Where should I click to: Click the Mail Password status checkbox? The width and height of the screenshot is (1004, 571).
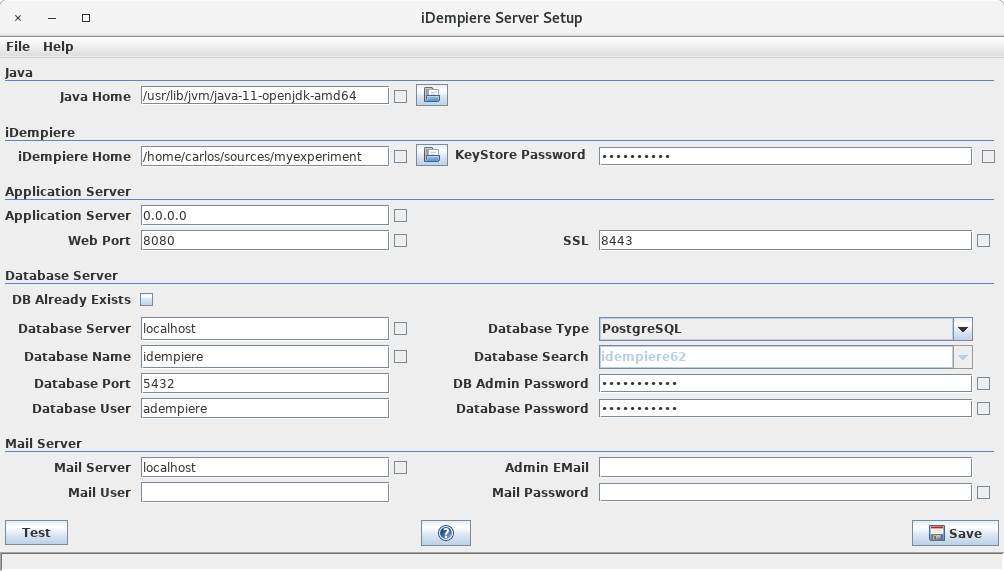coord(984,493)
